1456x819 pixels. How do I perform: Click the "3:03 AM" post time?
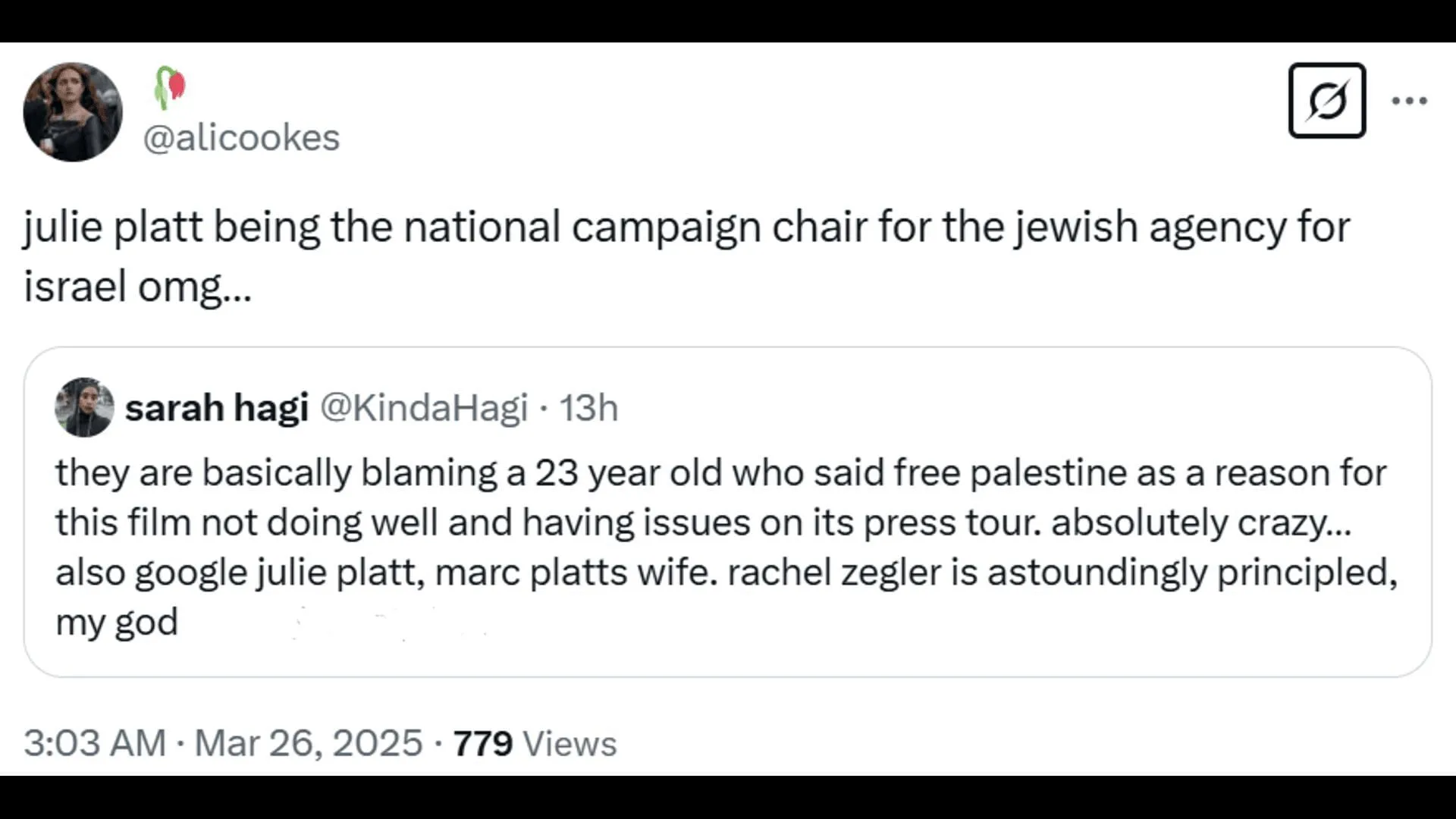[x=95, y=742]
